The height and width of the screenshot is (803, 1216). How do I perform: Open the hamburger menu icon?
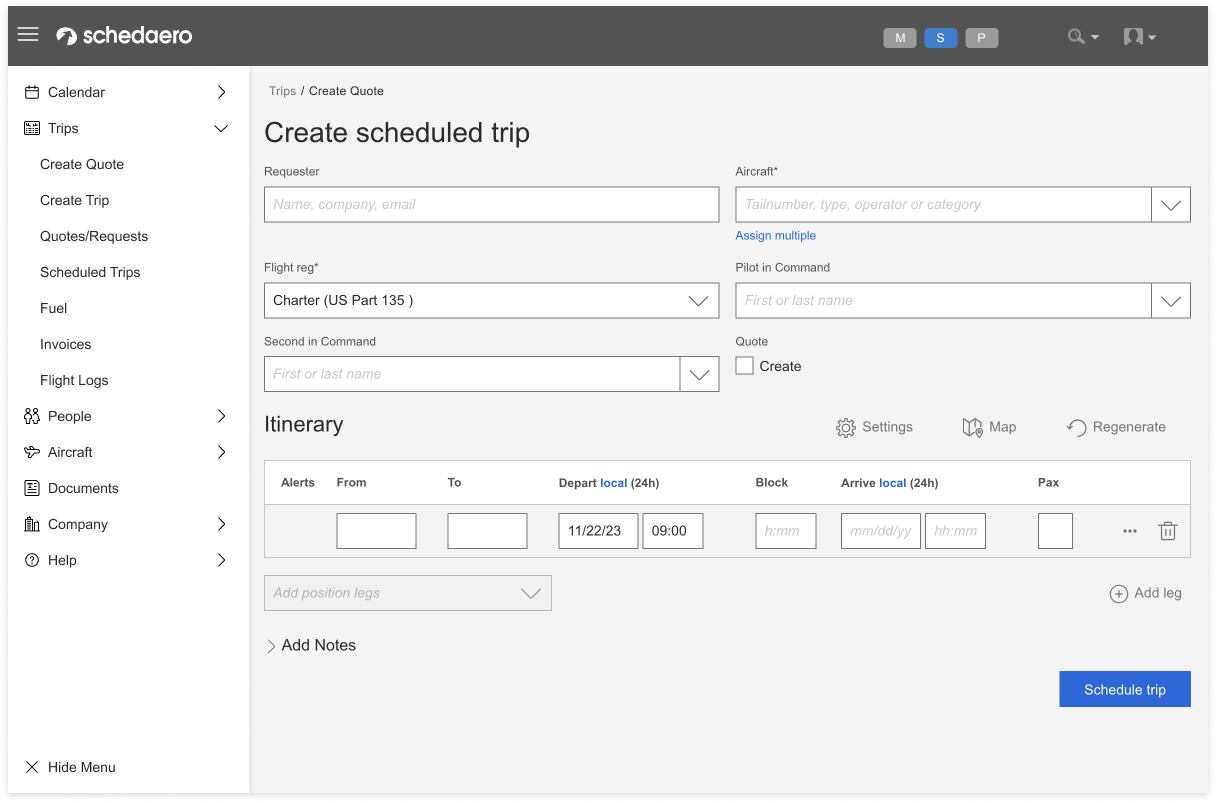tap(28, 35)
